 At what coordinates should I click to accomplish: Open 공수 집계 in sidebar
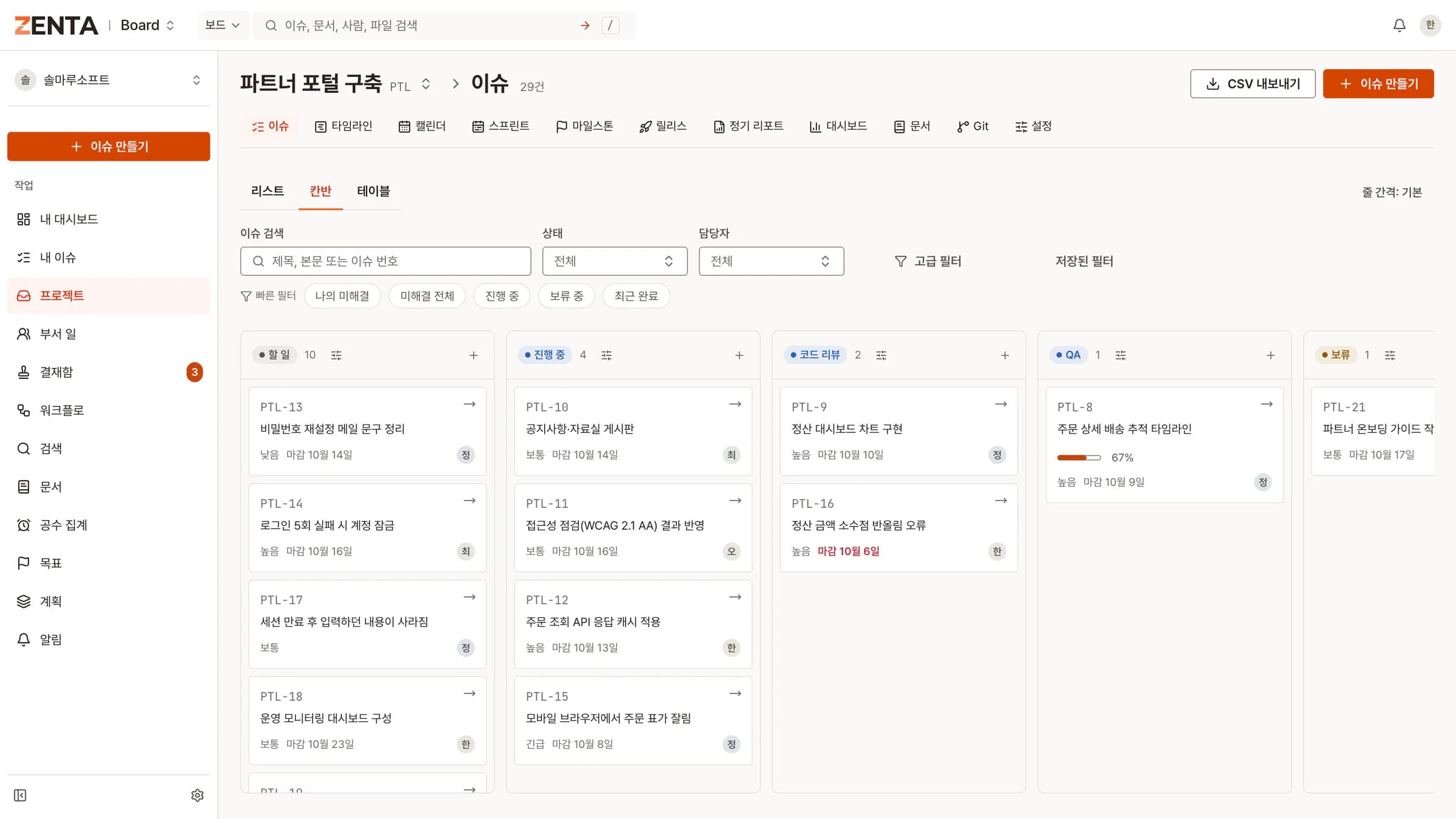(109, 525)
